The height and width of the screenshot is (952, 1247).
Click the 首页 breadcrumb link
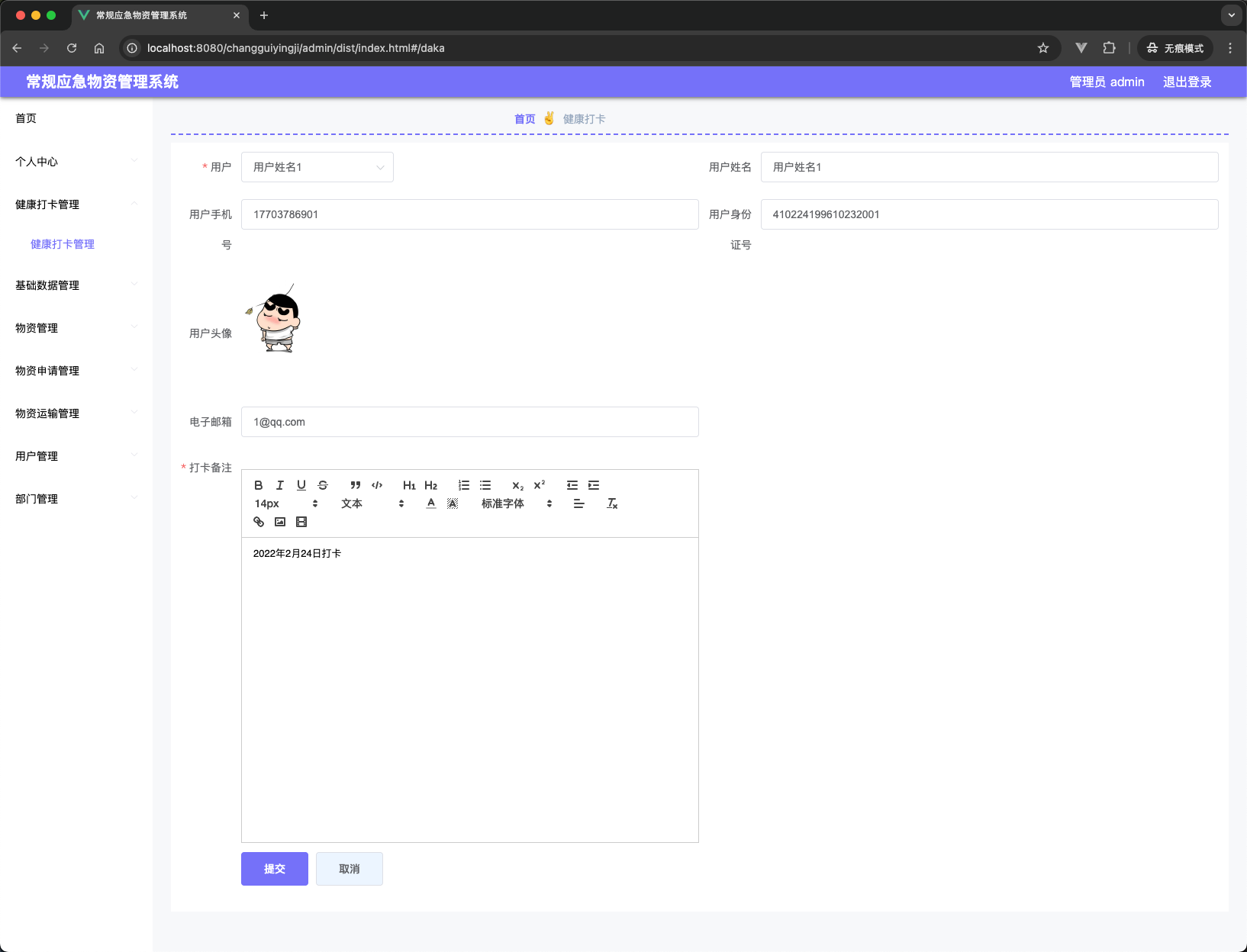point(525,119)
